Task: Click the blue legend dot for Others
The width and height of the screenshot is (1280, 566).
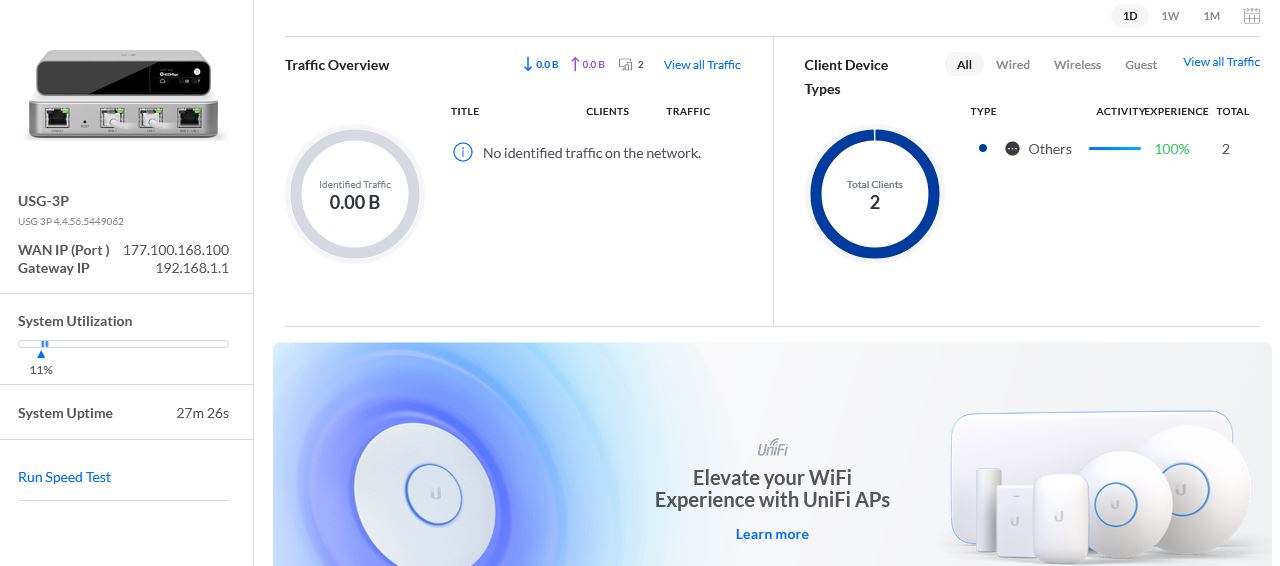Action: point(983,149)
